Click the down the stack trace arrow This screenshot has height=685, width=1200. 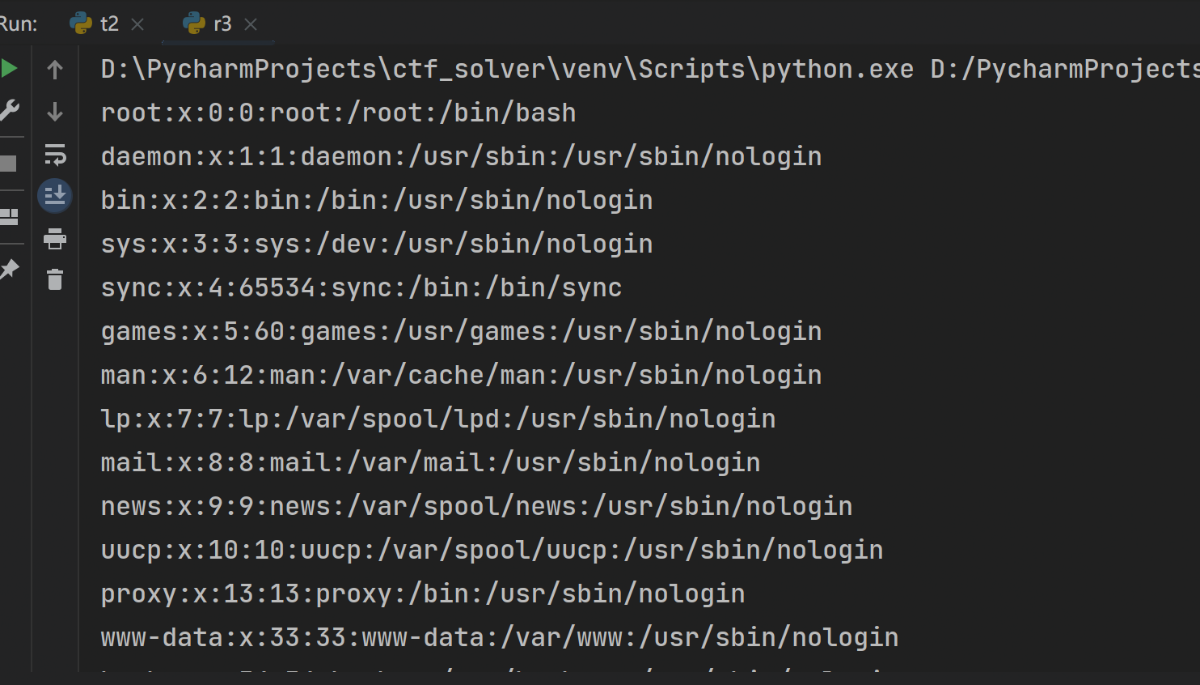(55, 112)
